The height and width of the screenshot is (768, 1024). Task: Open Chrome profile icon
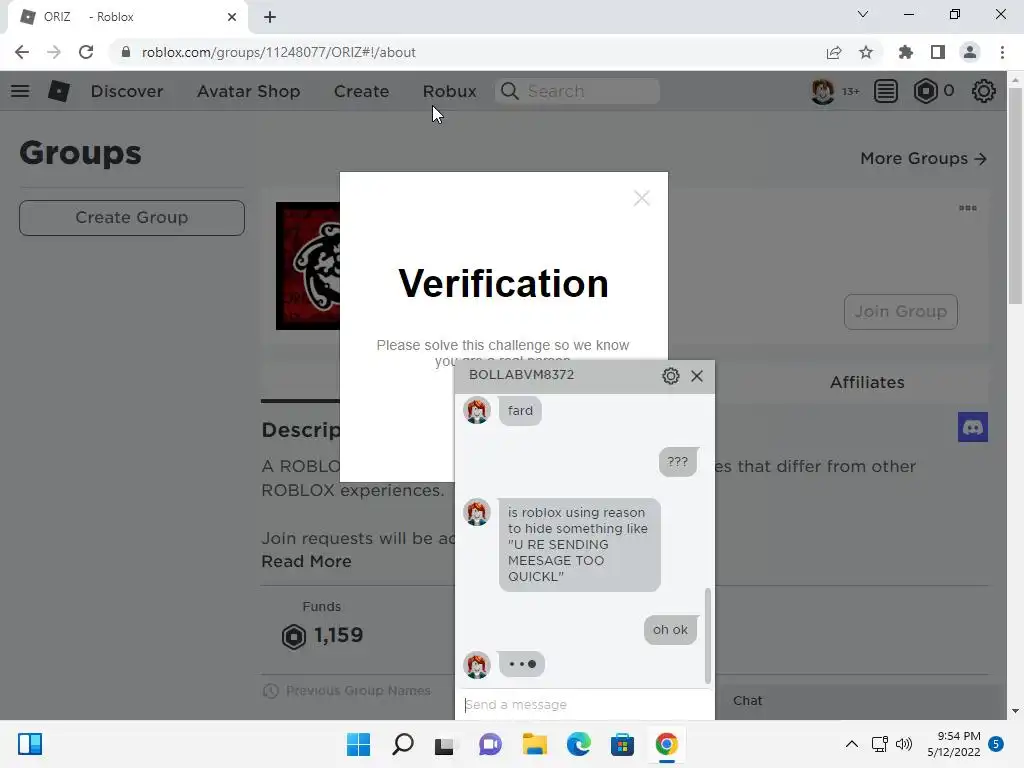click(970, 52)
